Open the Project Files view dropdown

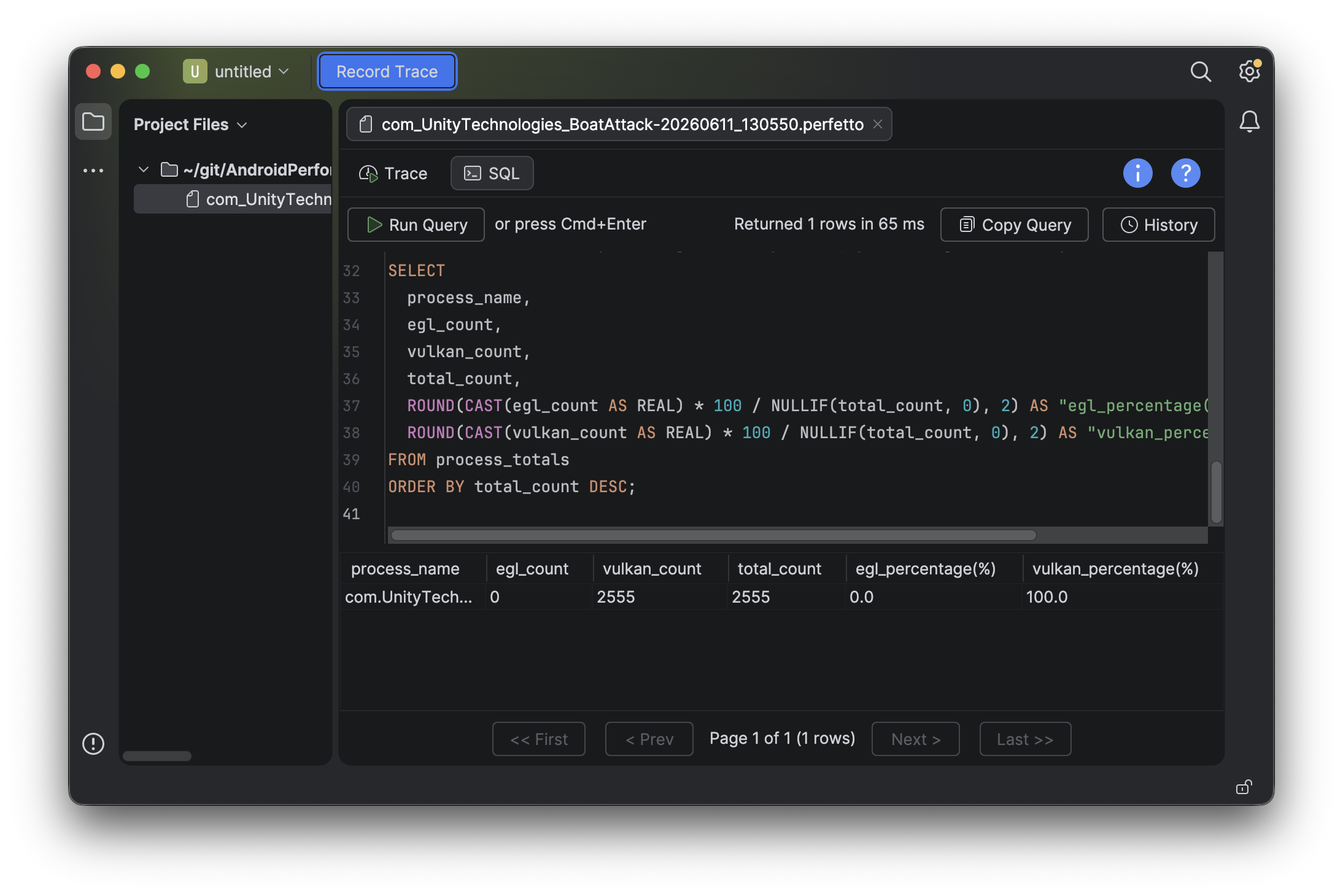click(x=190, y=125)
